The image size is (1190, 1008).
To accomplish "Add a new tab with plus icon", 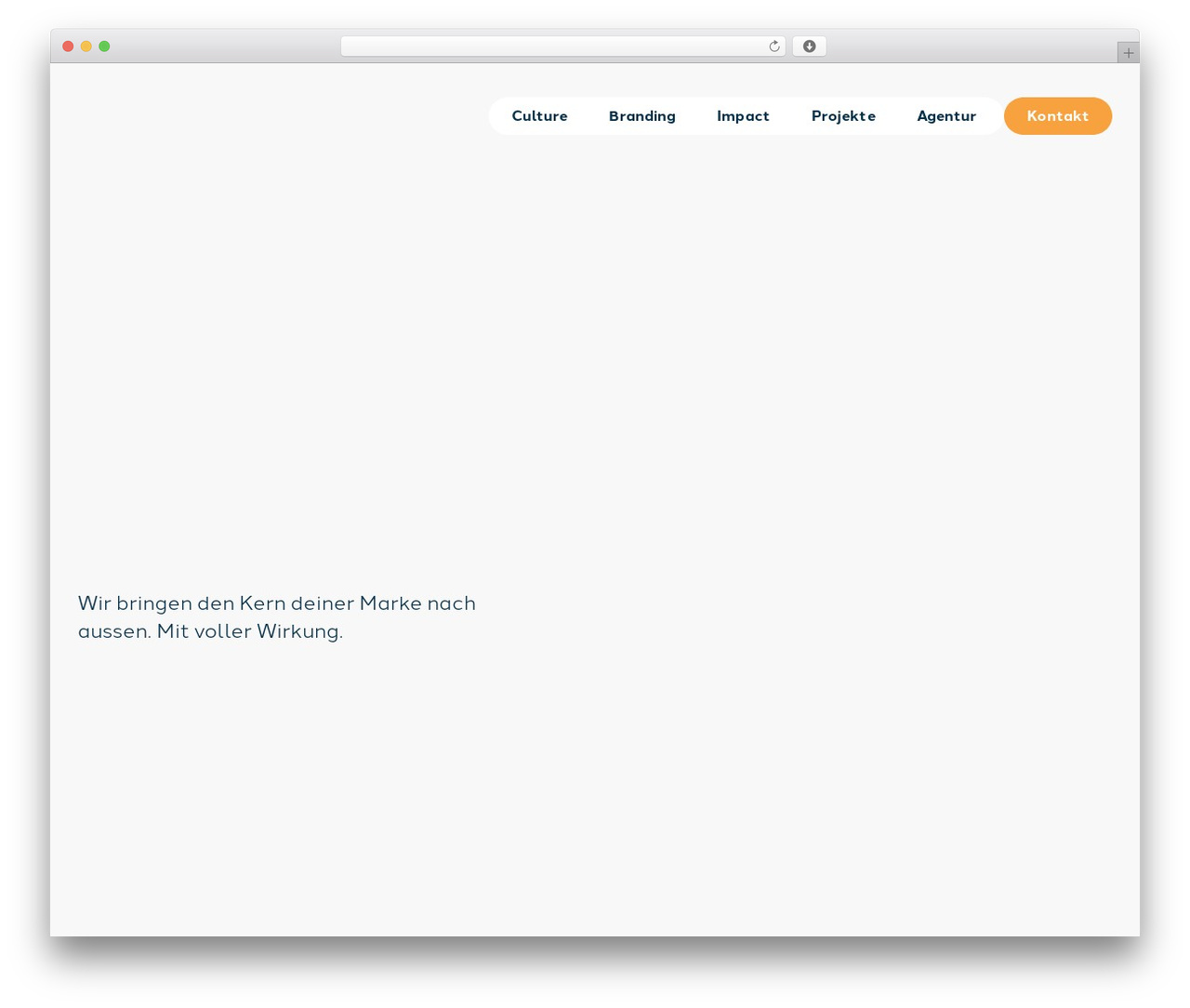I will [1129, 53].
